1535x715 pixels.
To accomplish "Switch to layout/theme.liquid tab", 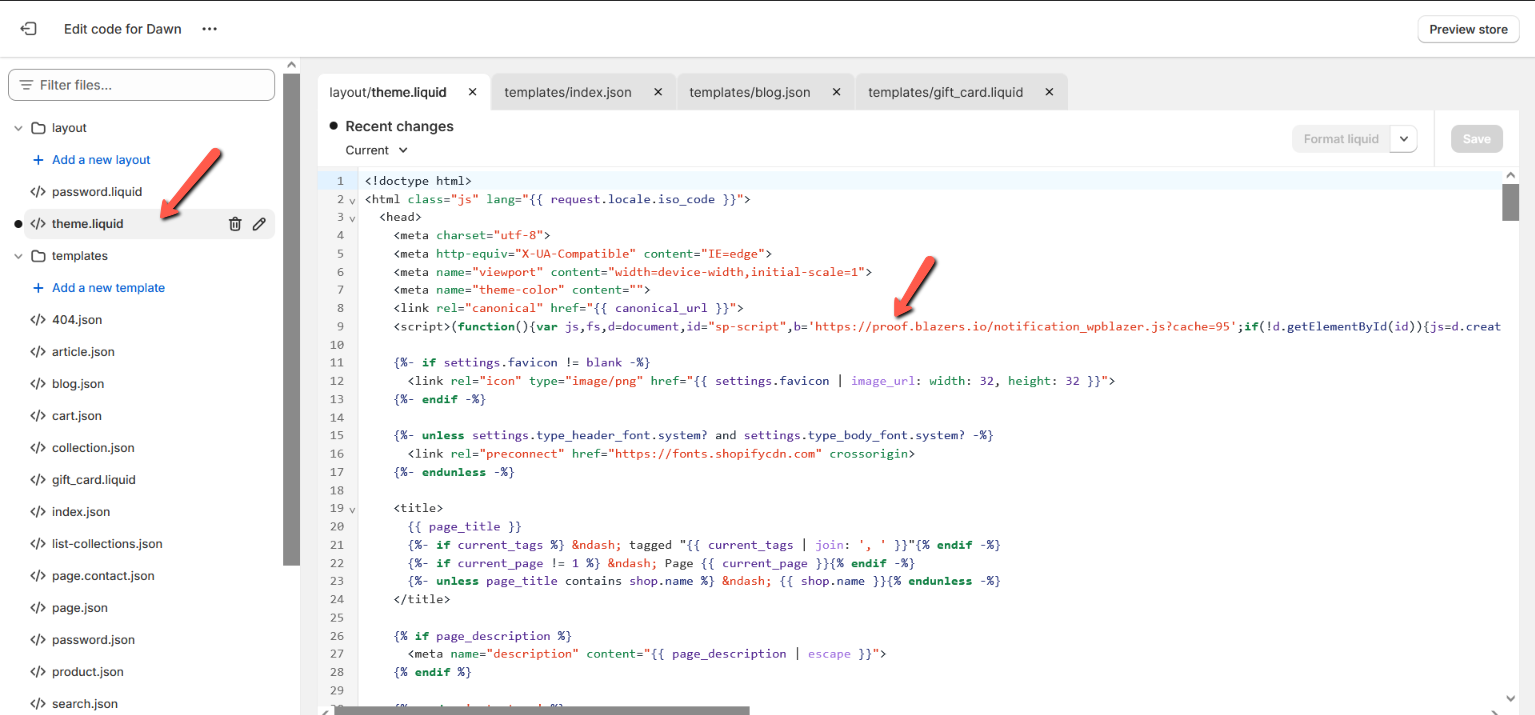I will pyautogui.click(x=388, y=92).
